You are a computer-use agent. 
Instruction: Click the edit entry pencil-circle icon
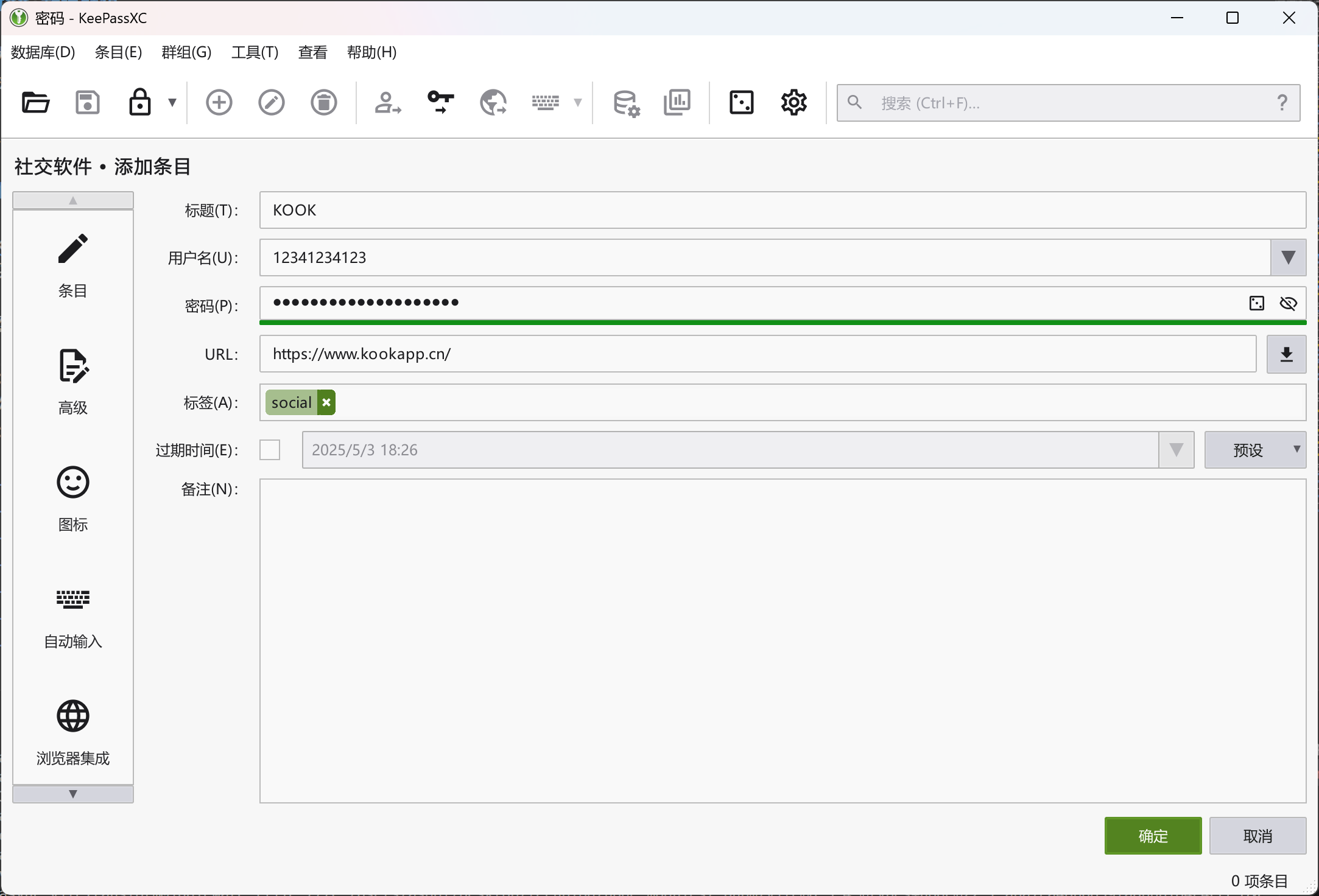tap(272, 102)
